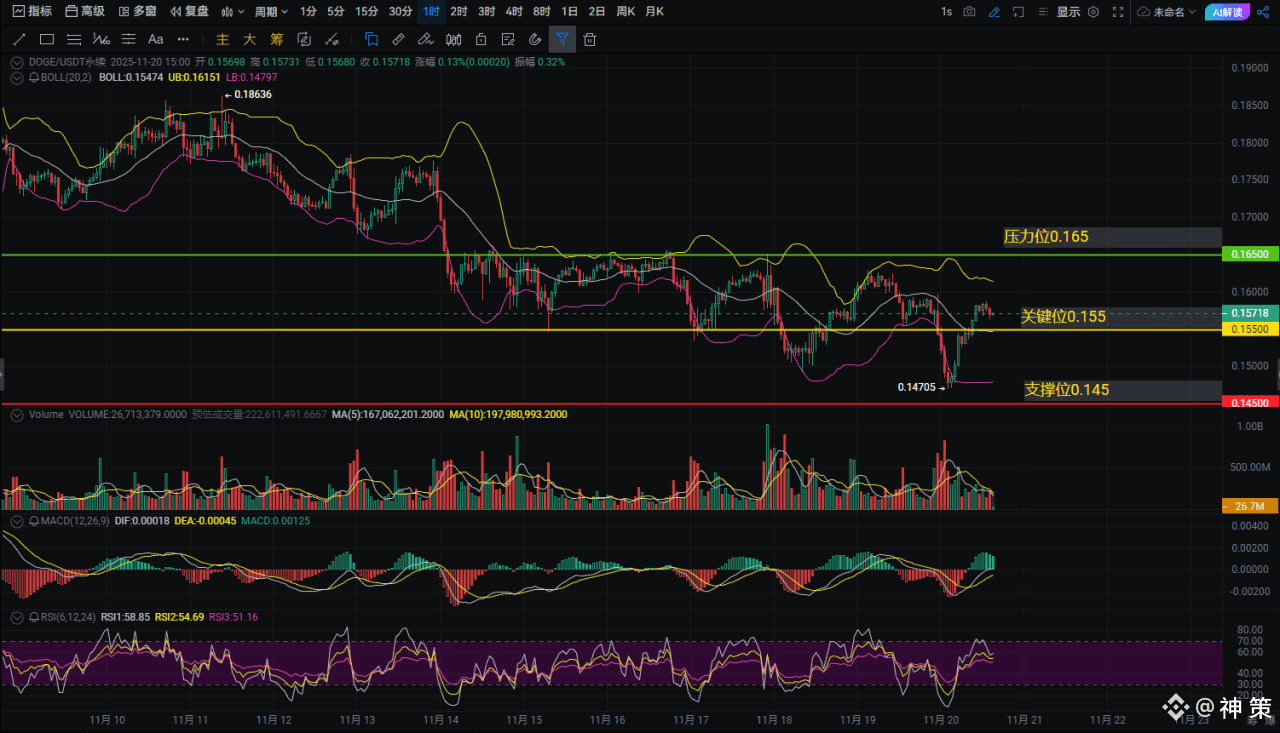Toggle the MACD indicator alert bell
The height and width of the screenshot is (733, 1280).
tap(34, 522)
